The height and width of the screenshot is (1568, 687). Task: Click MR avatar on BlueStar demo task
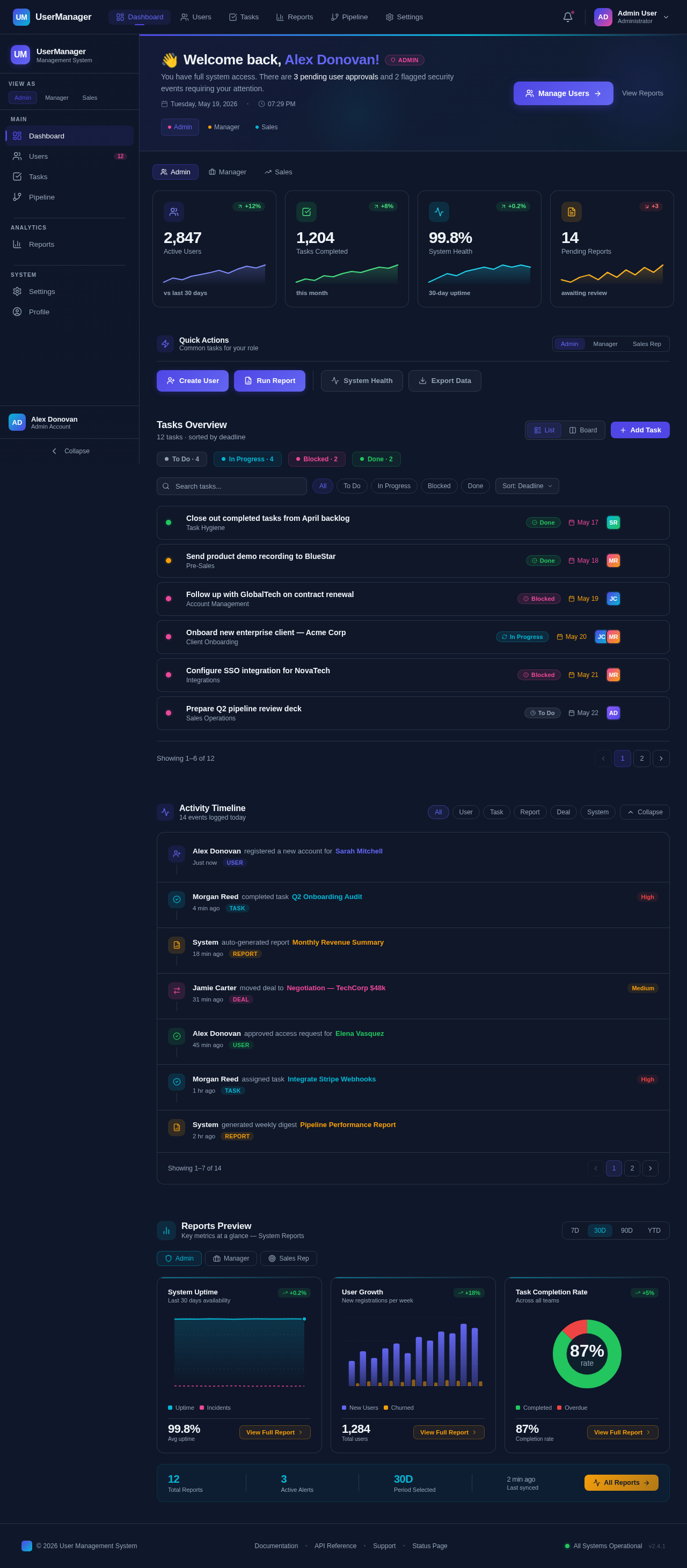coord(613,561)
